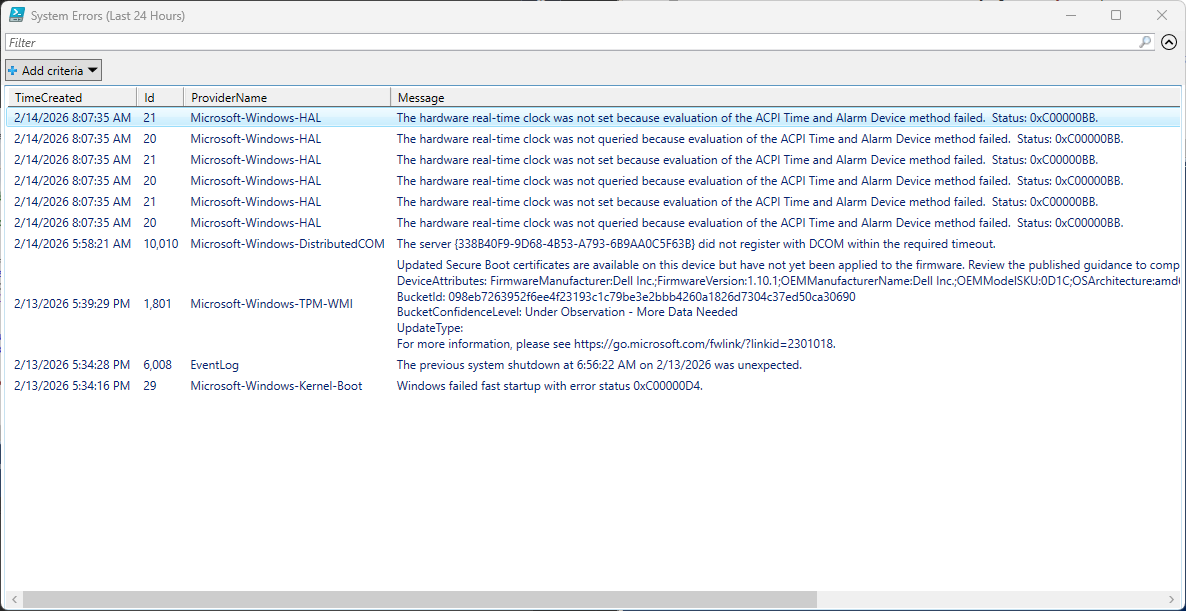This screenshot has width=1186, height=611.
Task: Sort events by the Id column header
Action: click(159, 97)
